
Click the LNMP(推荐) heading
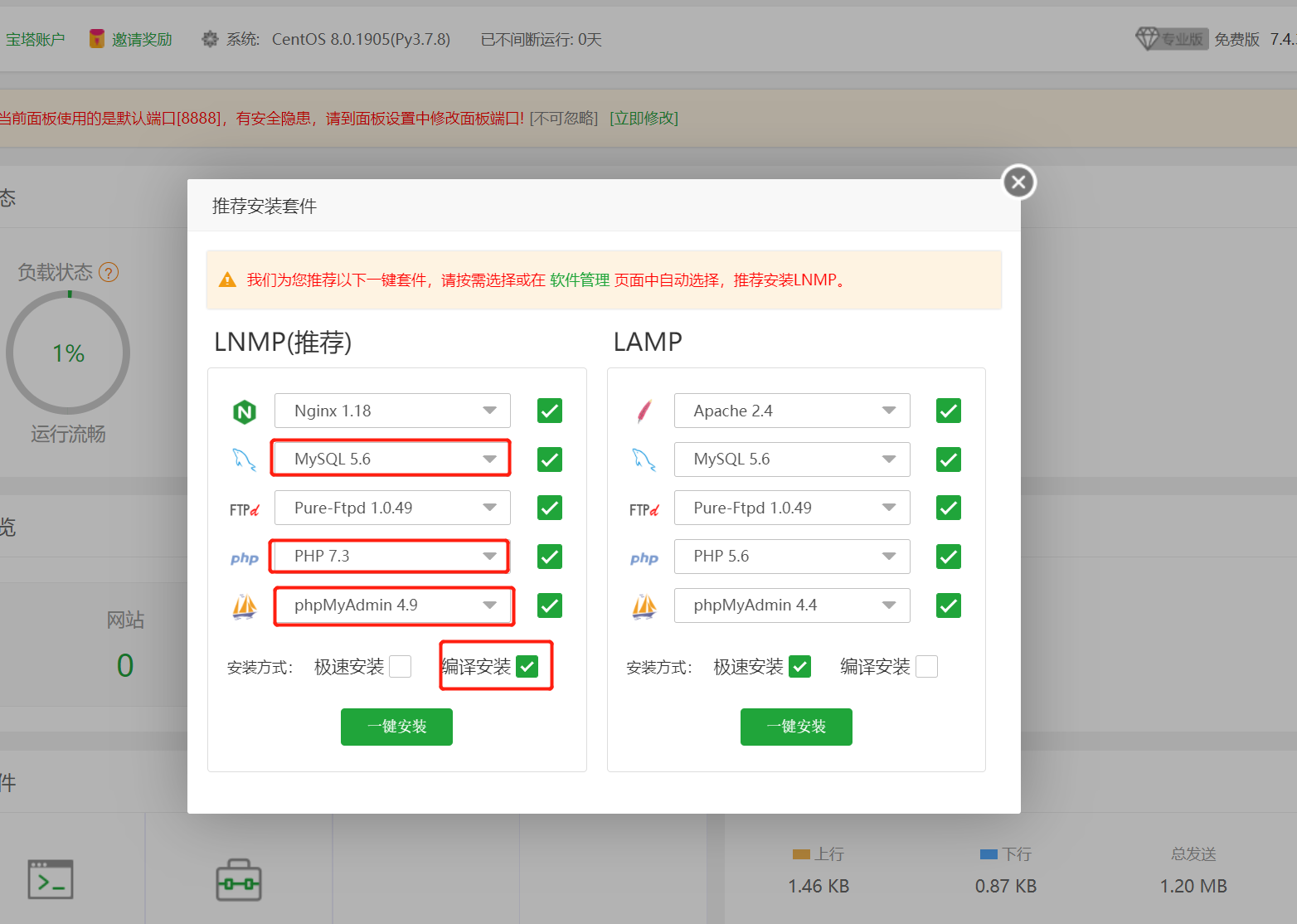283,342
